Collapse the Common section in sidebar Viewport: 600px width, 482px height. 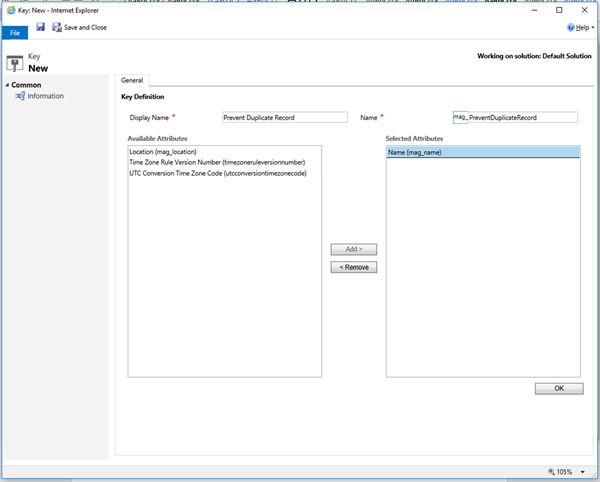[x=8, y=85]
